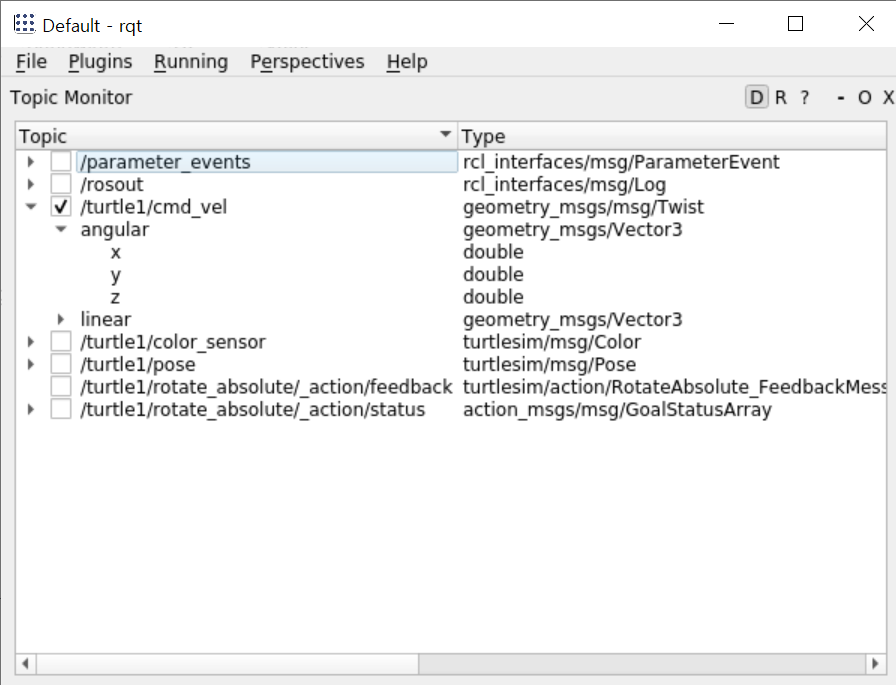Click the dash minimize button of Topic Monitor
The height and width of the screenshot is (685, 896).
(841, 98)
